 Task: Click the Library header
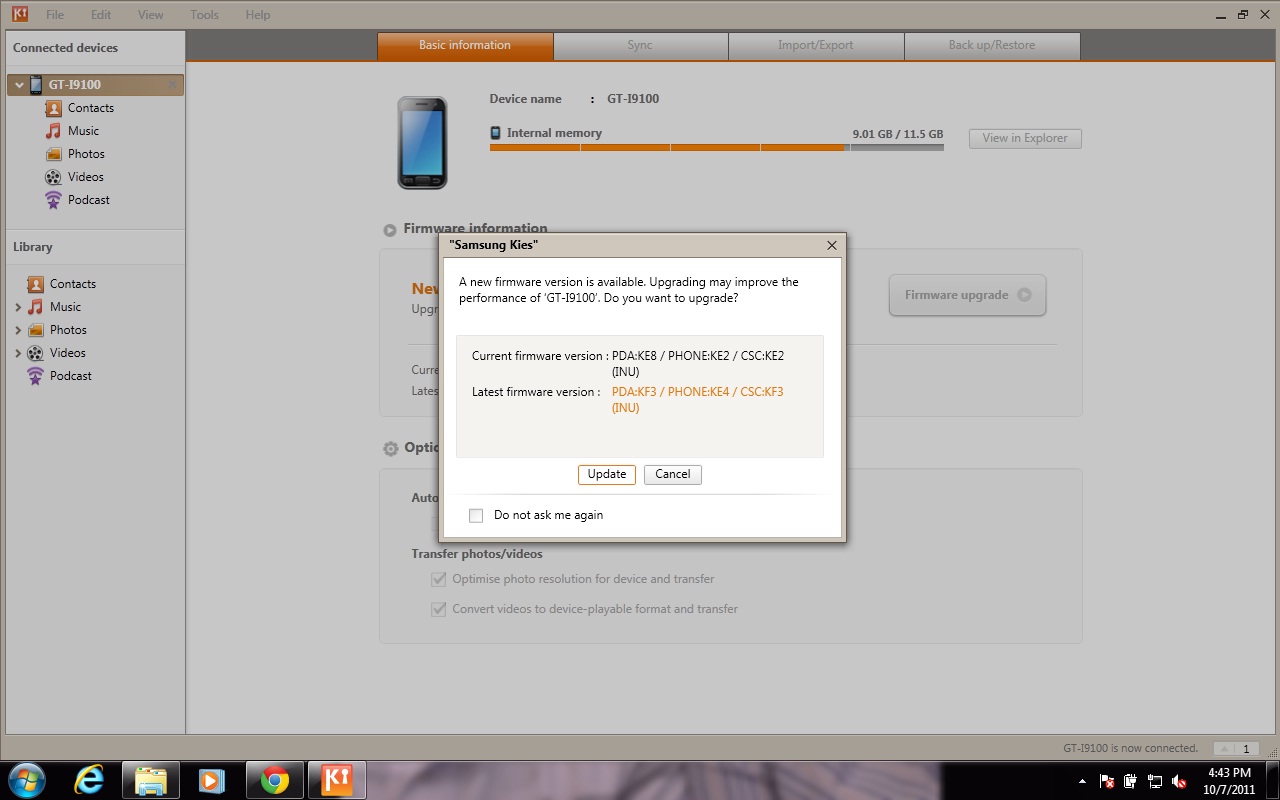[x=33, y=247]
